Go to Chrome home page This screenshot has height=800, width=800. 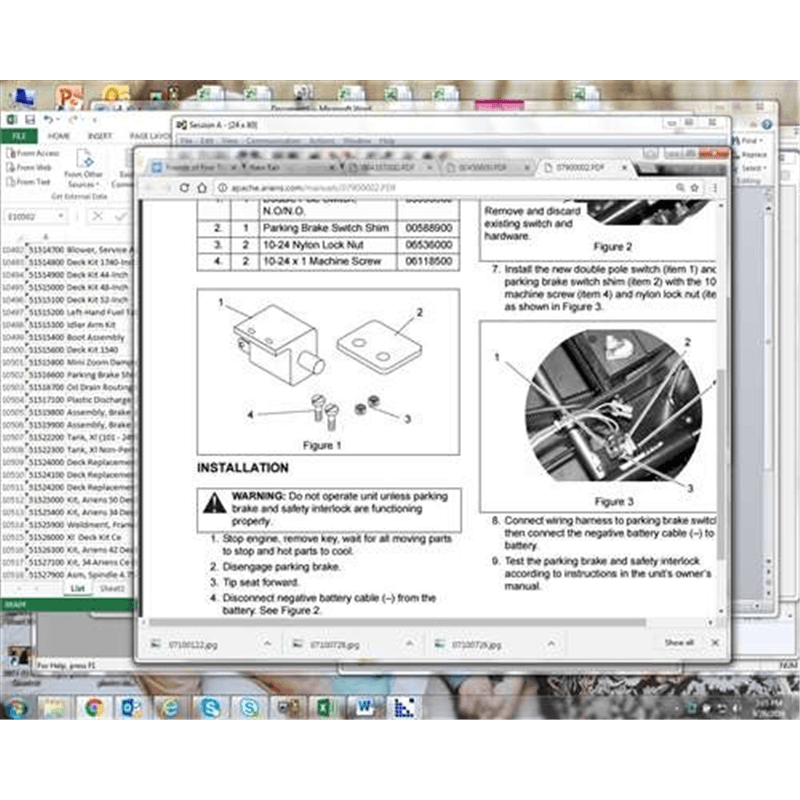(x=202, y=188)
